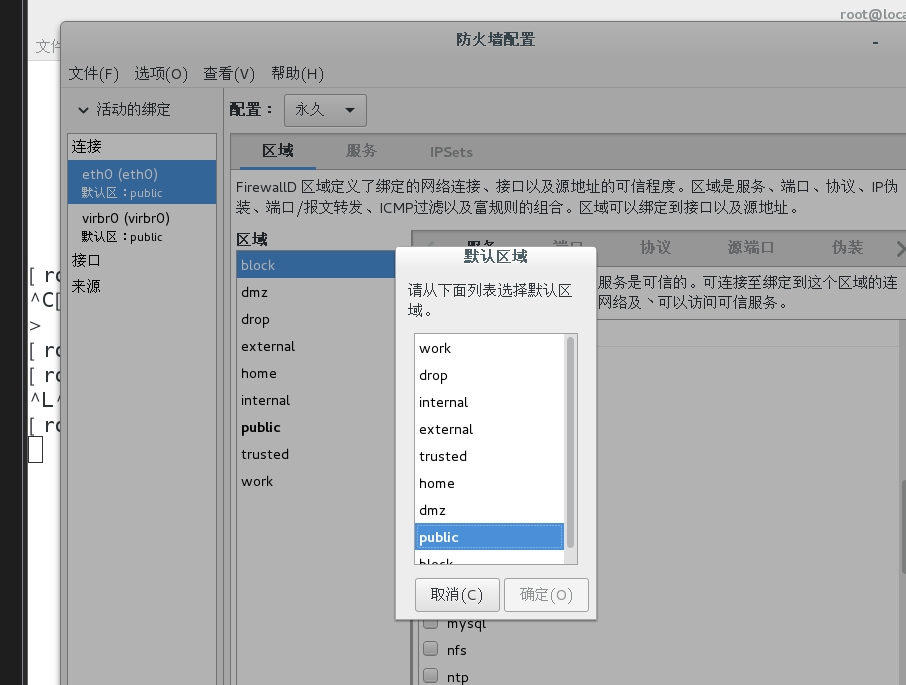The height and width of the screenshot is (685, 906).
Task: Open the 帮助(H) menu
Action: point(298,74)
